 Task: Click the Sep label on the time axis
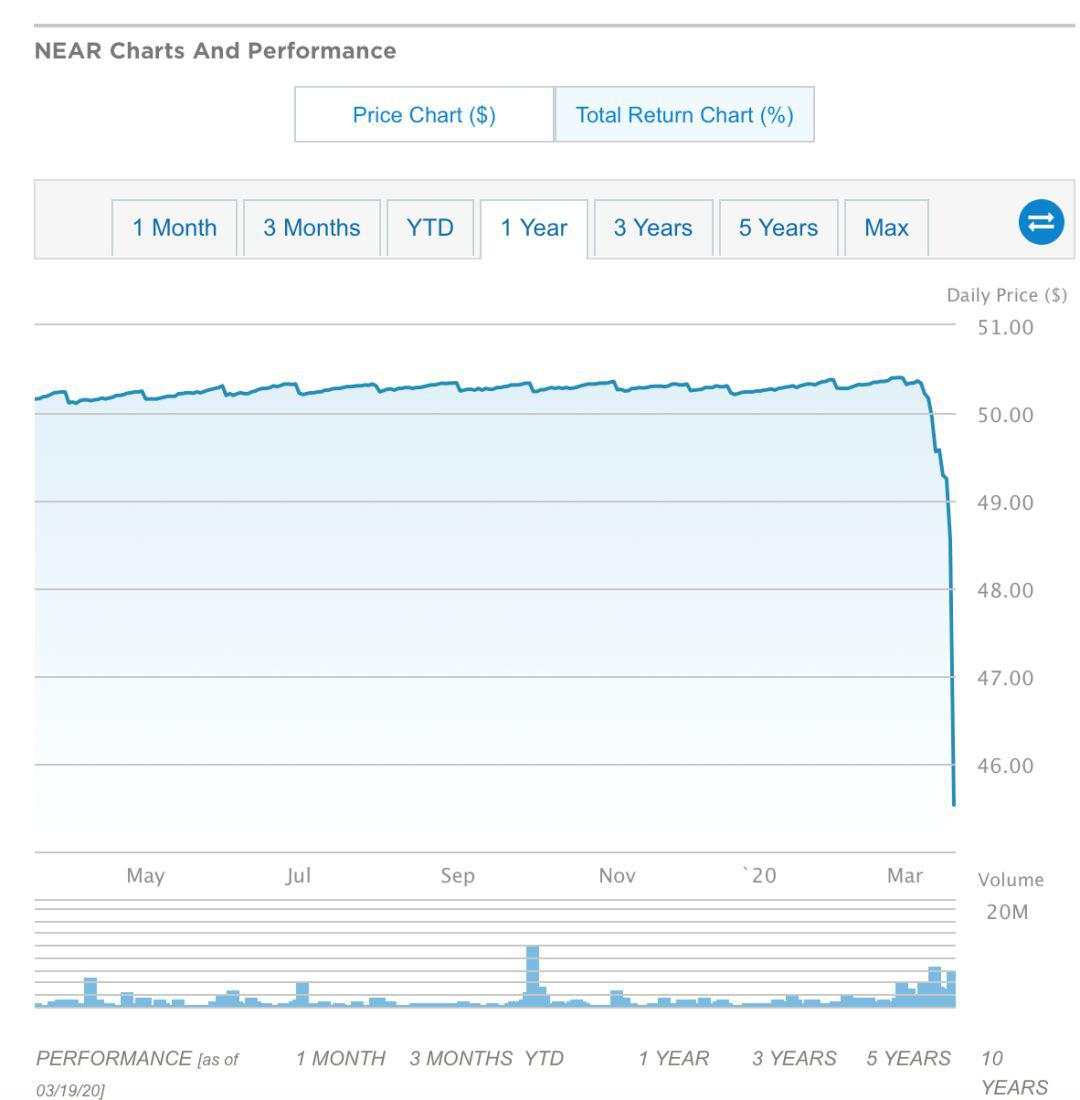(x=458, y=876)
